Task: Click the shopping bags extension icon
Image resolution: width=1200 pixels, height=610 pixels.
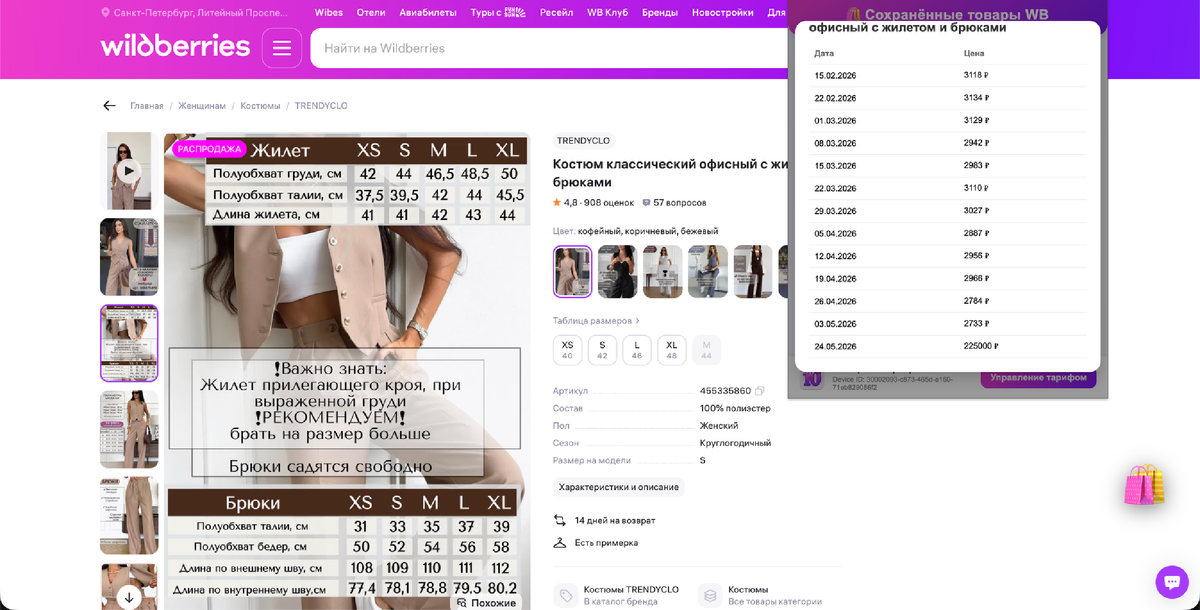Action: [1144, 484]
